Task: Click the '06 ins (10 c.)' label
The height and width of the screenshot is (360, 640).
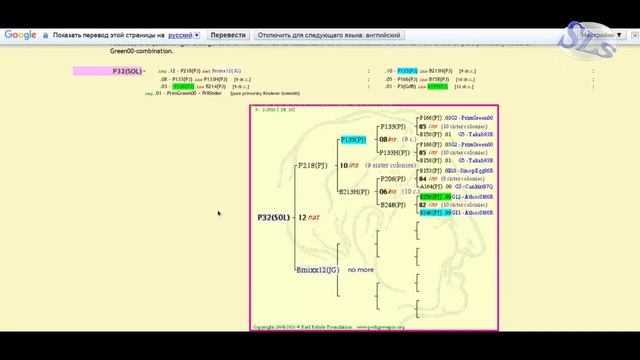Action: [x=399, y=191]
